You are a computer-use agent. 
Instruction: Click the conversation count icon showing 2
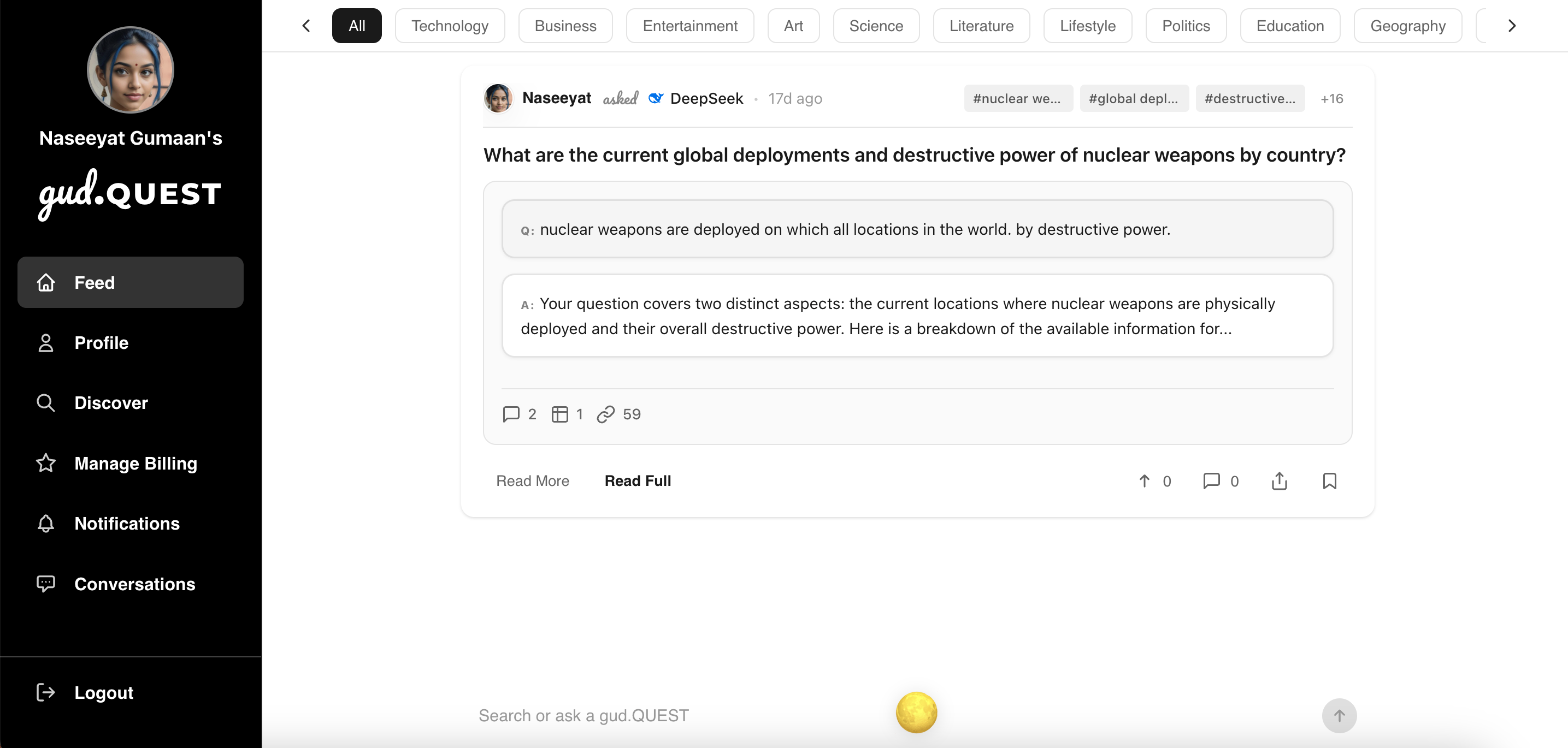[x=511, y=414]
